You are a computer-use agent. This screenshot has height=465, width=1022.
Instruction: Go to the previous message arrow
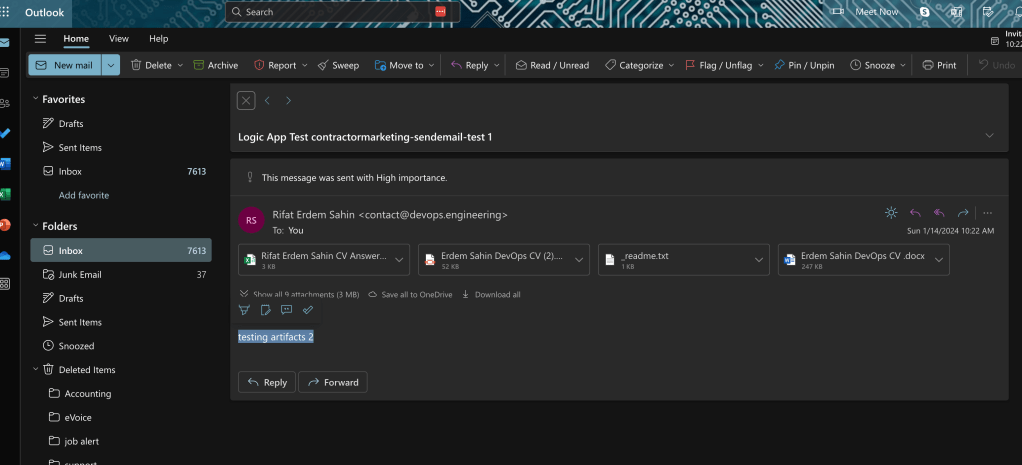267,100
